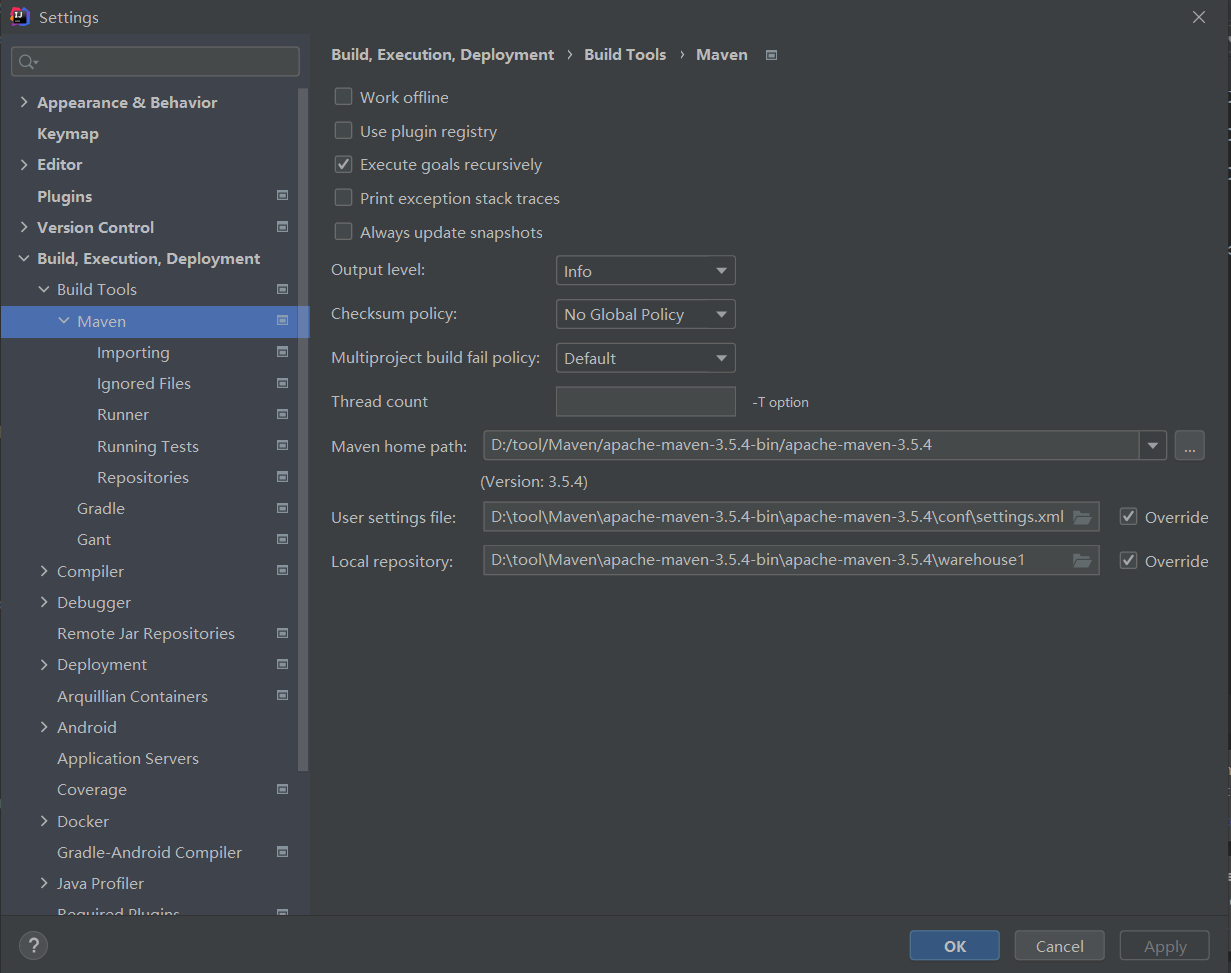Click the project icon beside Plugins item

(282, 196)
